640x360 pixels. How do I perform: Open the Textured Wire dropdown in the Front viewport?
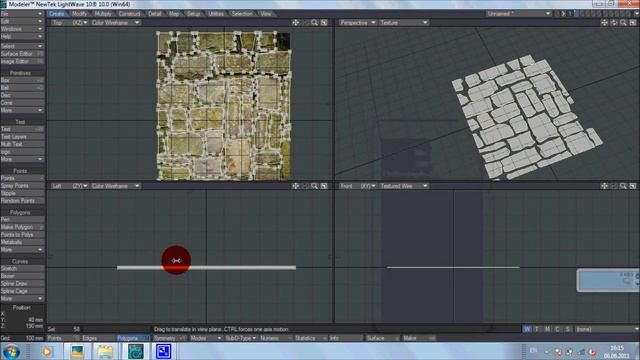[x=403, y=186]
